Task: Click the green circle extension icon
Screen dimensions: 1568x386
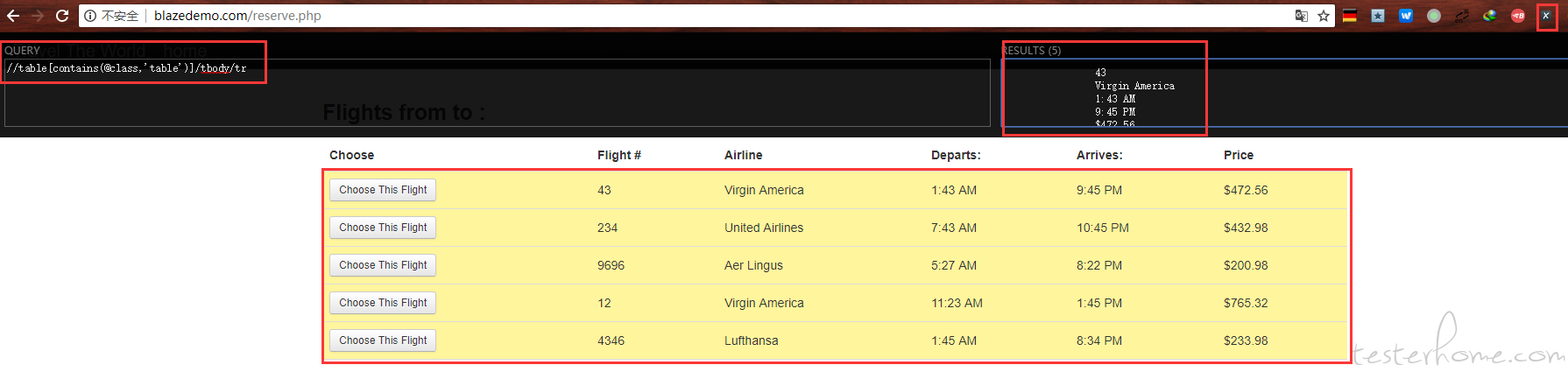Action: coord(1434,16)
